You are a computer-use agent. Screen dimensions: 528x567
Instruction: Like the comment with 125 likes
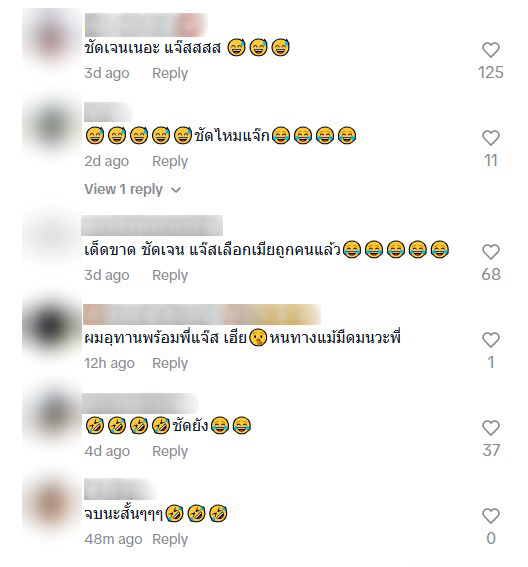491,50
